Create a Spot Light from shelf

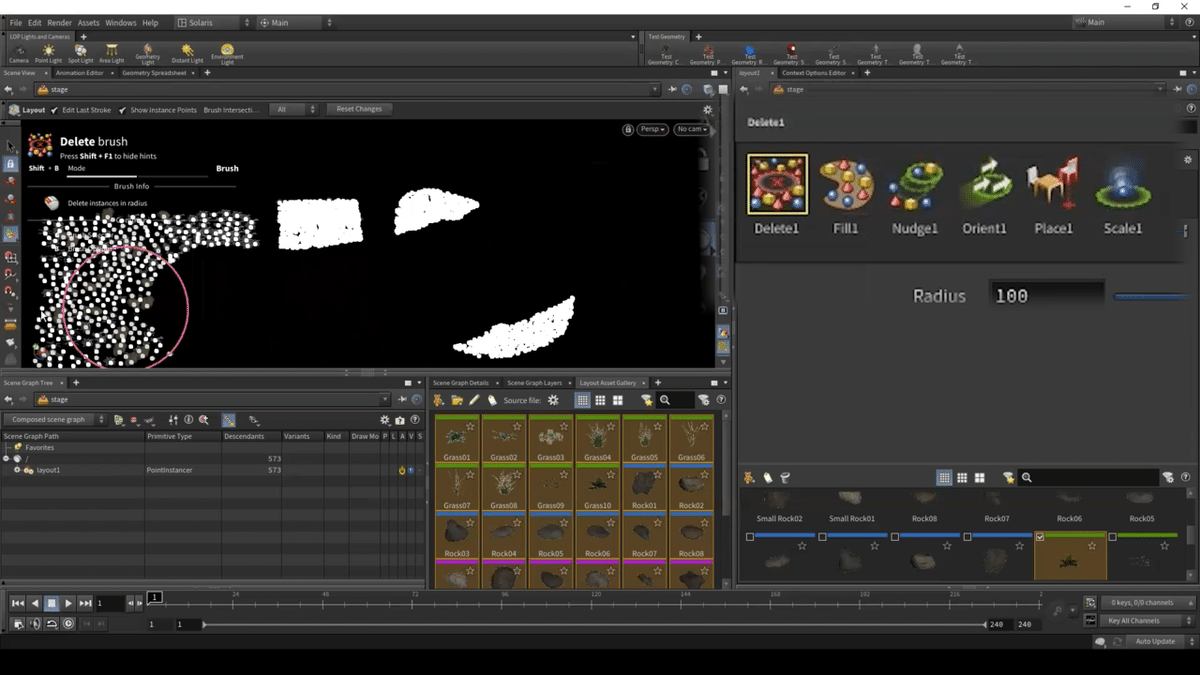coord(80,54)
